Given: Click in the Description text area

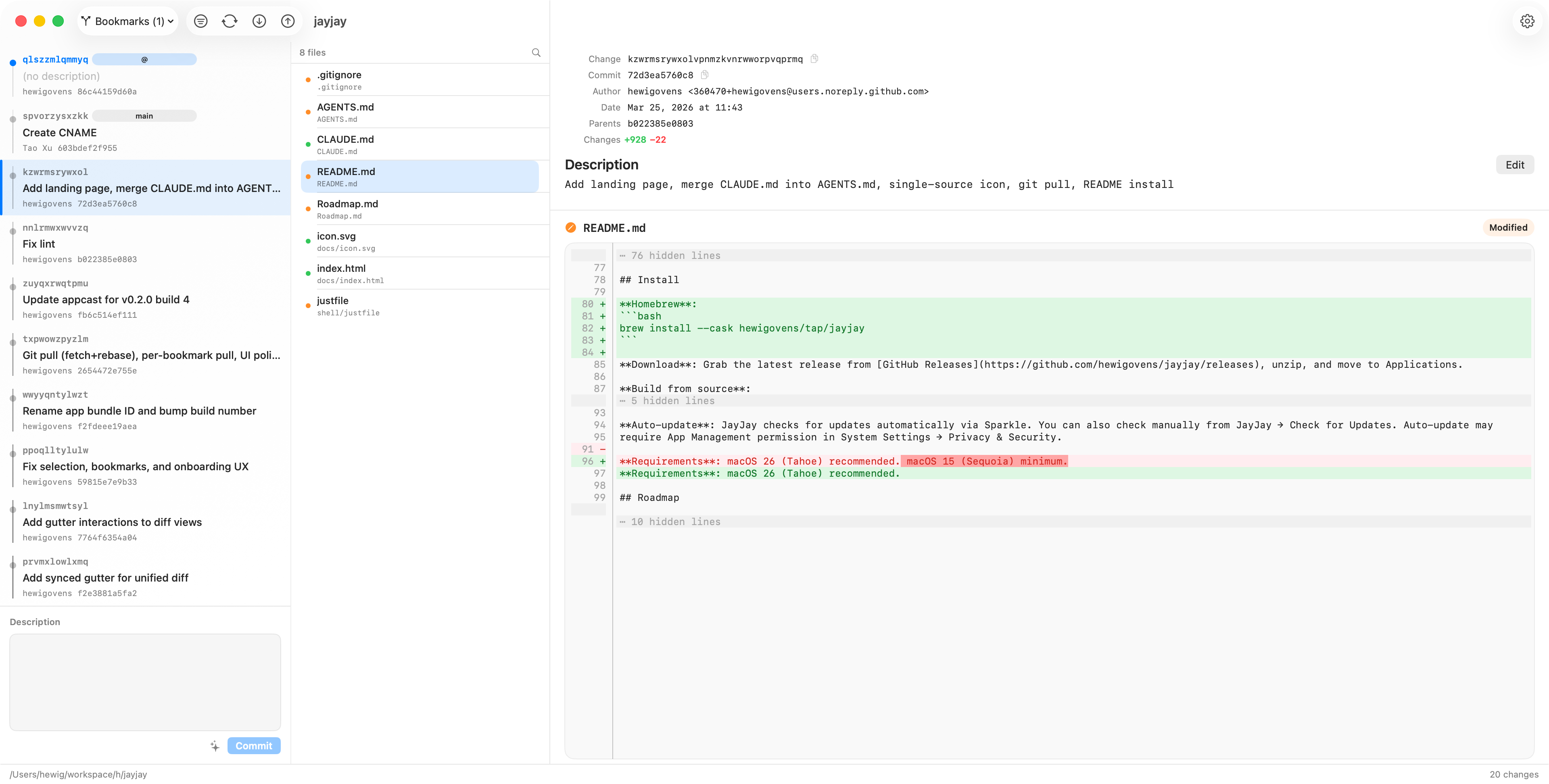Looking at the screenshot, I should [145, 682].
